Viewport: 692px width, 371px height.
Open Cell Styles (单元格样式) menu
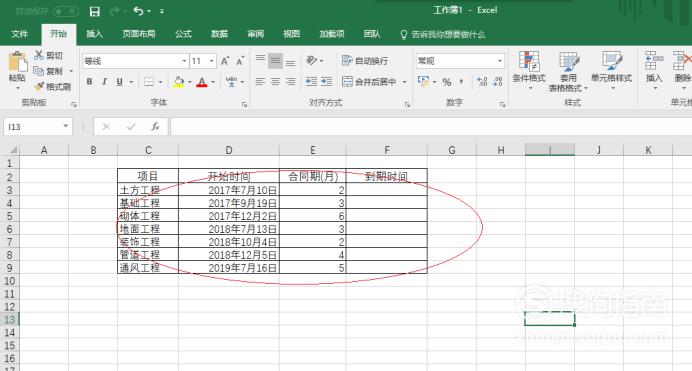click(x=612, y=70)
